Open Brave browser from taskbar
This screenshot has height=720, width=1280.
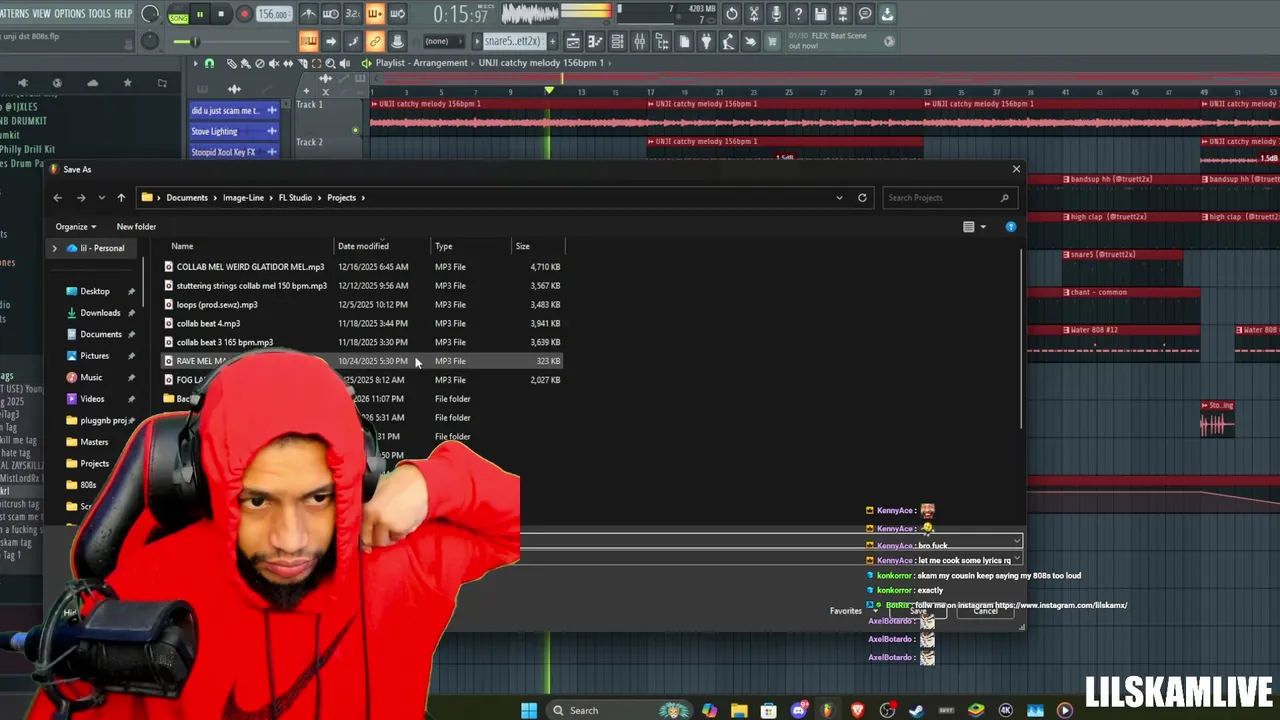(x=857, y=710)
